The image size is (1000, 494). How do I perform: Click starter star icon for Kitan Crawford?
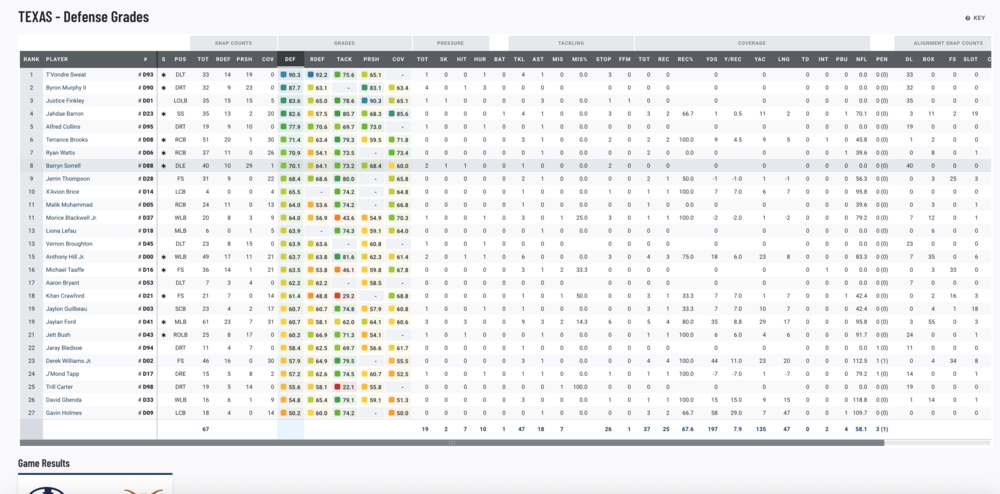click(x=163, y=296)
